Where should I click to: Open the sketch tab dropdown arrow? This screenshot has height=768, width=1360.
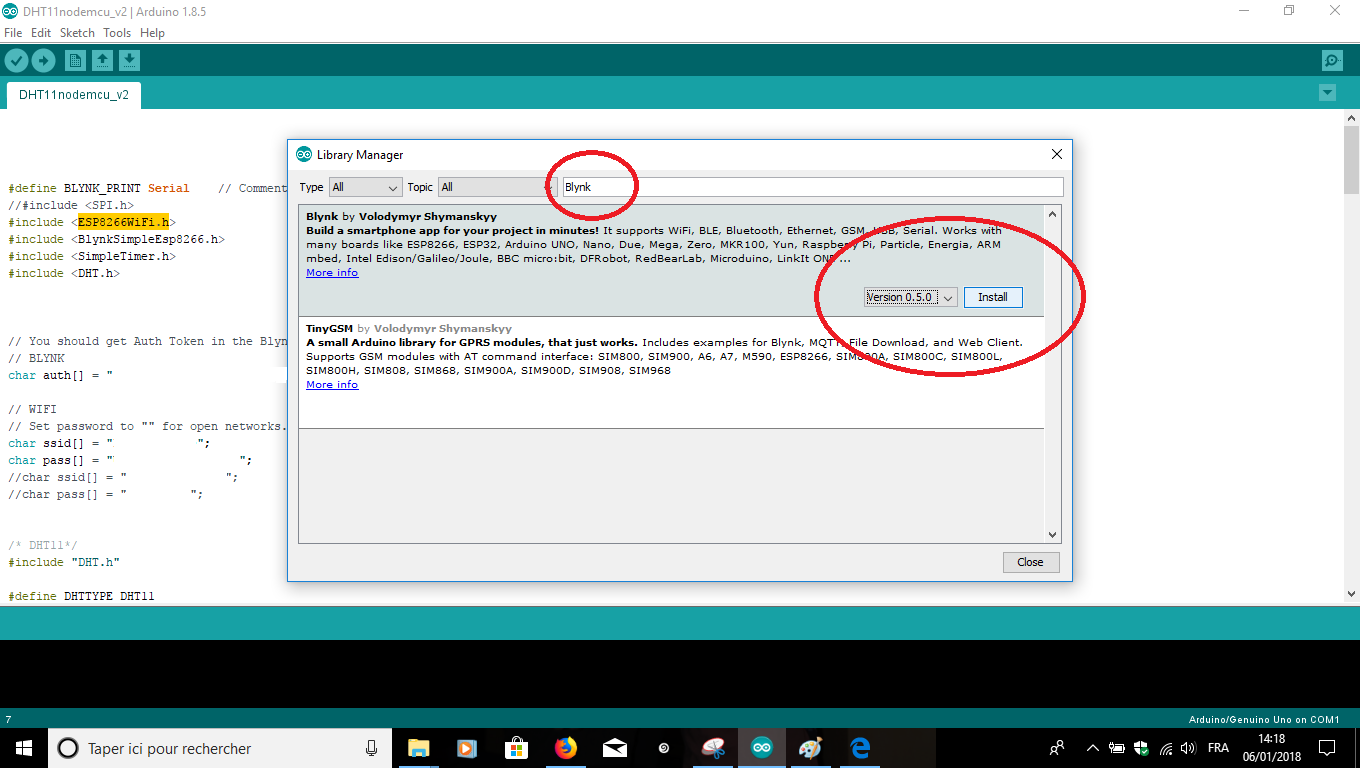pyautogui.click(x=1327, y=93)
